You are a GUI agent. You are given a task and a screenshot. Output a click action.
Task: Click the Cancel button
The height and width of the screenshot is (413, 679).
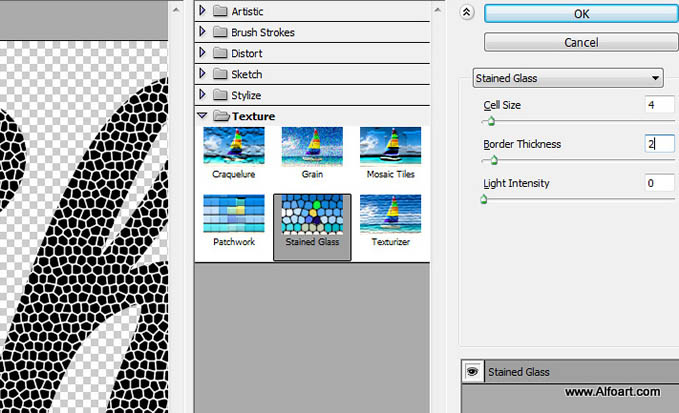pos(580,43)
